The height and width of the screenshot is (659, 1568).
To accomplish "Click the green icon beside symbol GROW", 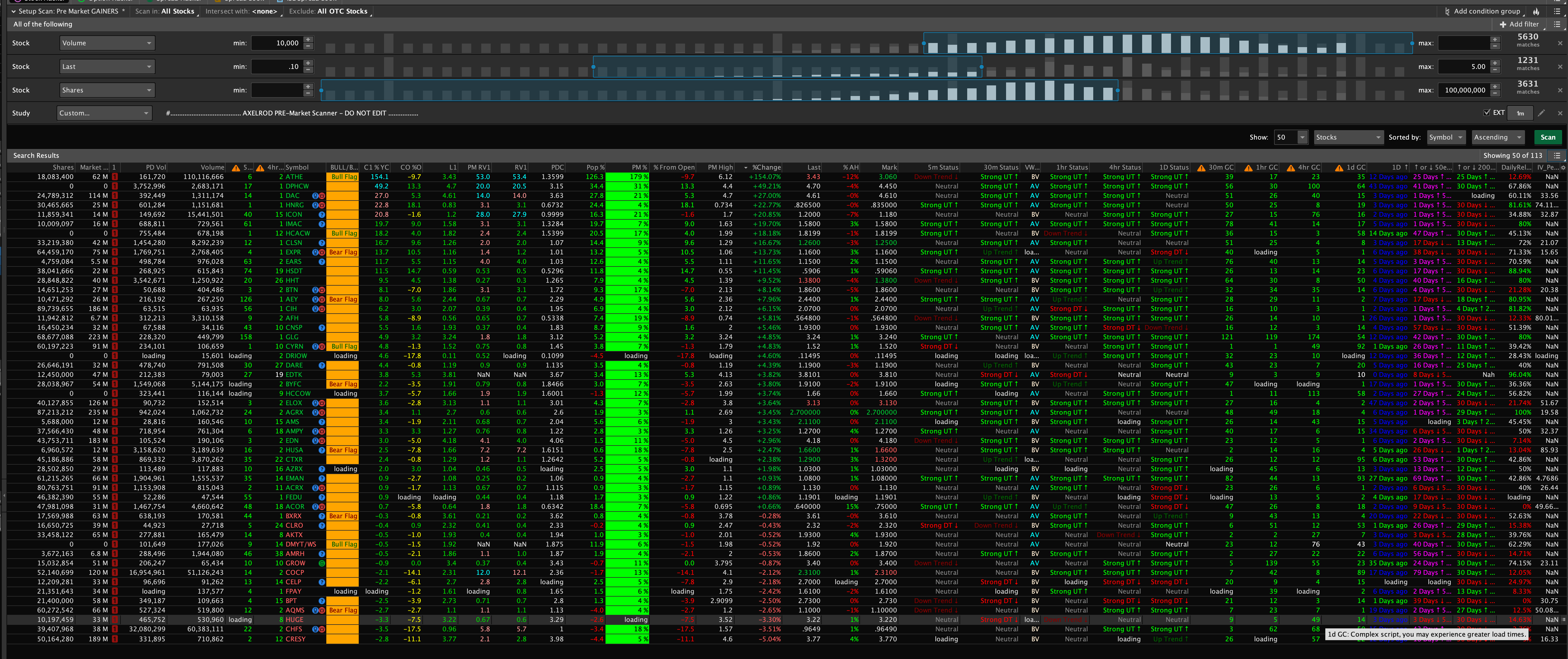I will coord(321,564).
